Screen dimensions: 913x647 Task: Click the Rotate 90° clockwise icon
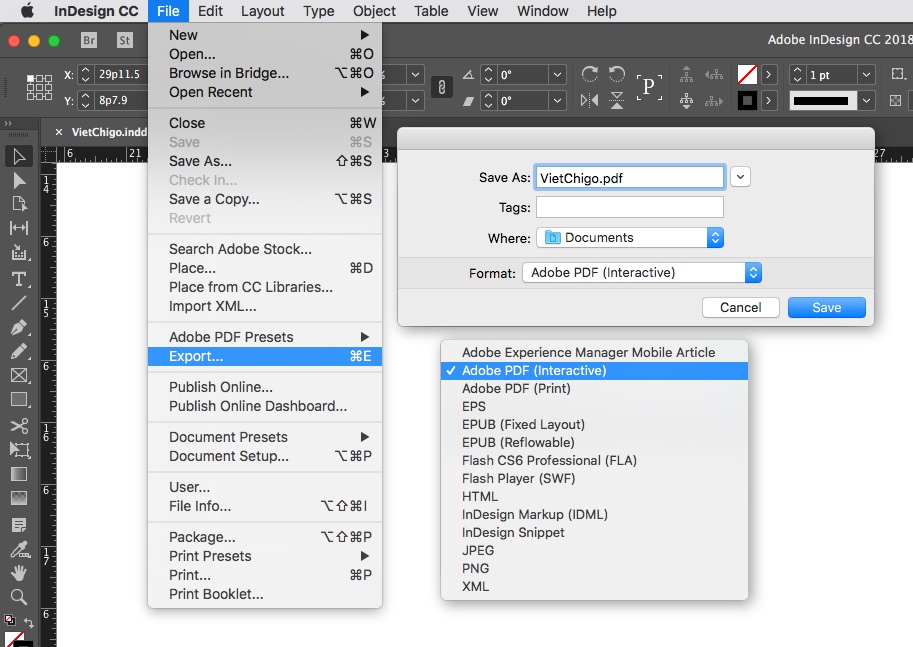click(590, 75)
